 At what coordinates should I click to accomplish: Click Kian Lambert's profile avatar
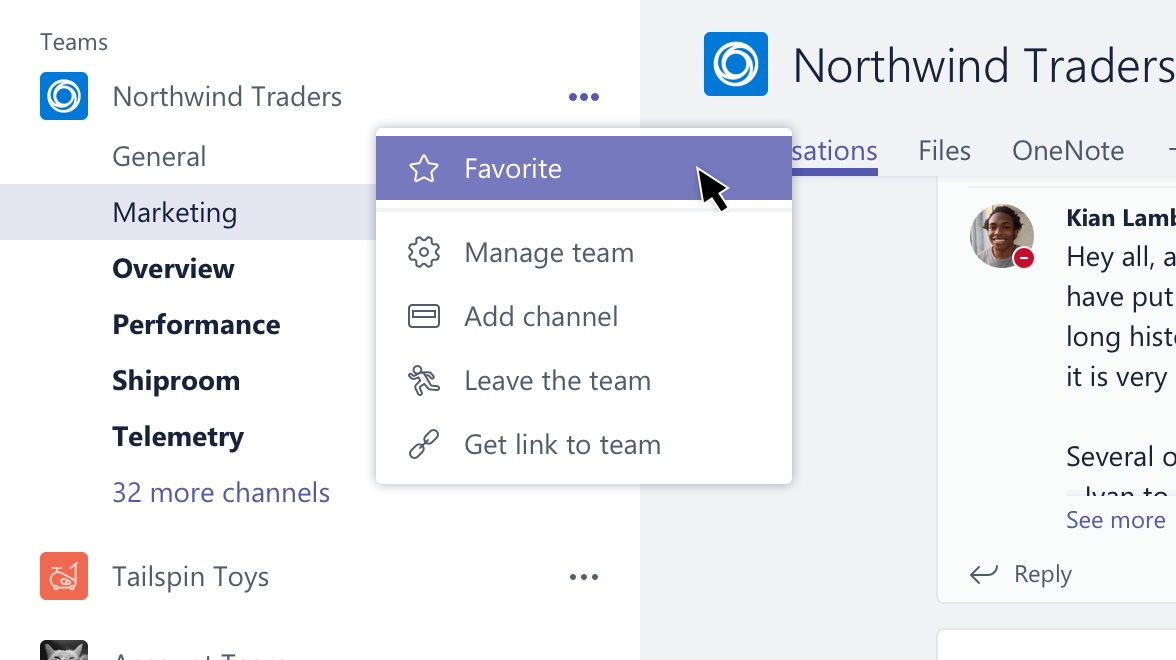click(1002, 236)
